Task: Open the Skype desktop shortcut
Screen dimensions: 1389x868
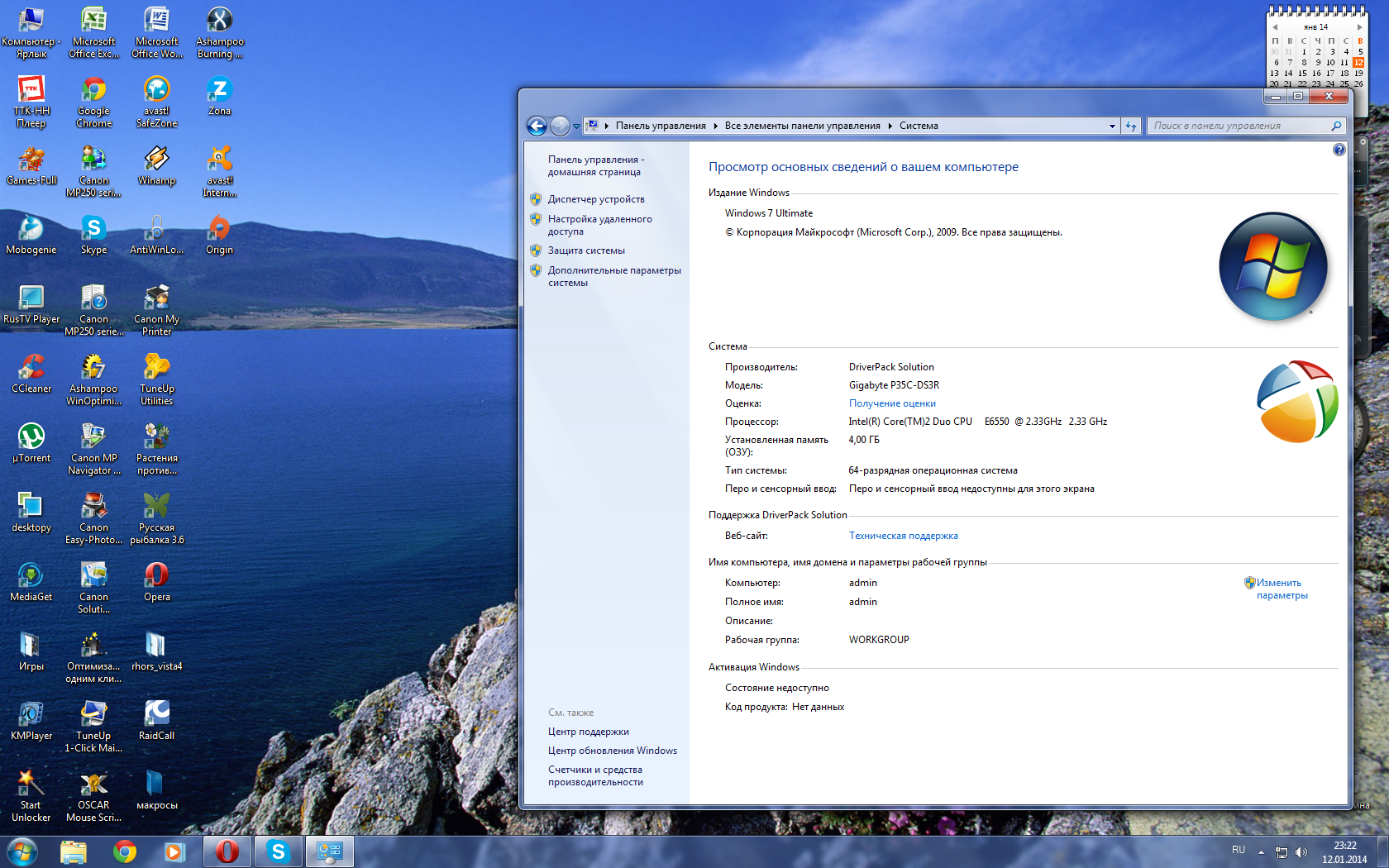Action: (x=93, y=235)
